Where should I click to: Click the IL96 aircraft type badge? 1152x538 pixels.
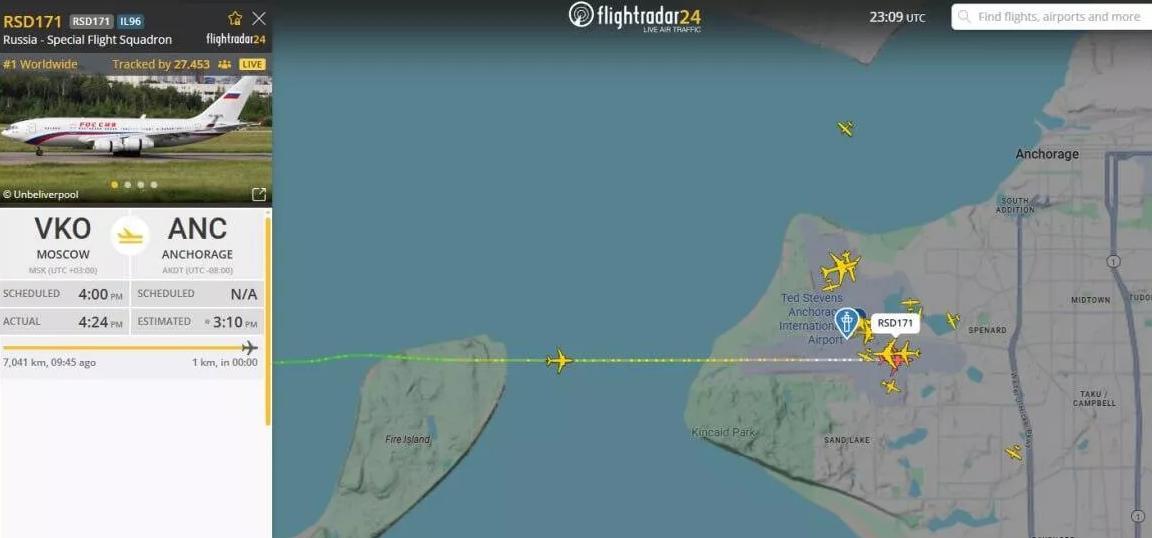132,21
